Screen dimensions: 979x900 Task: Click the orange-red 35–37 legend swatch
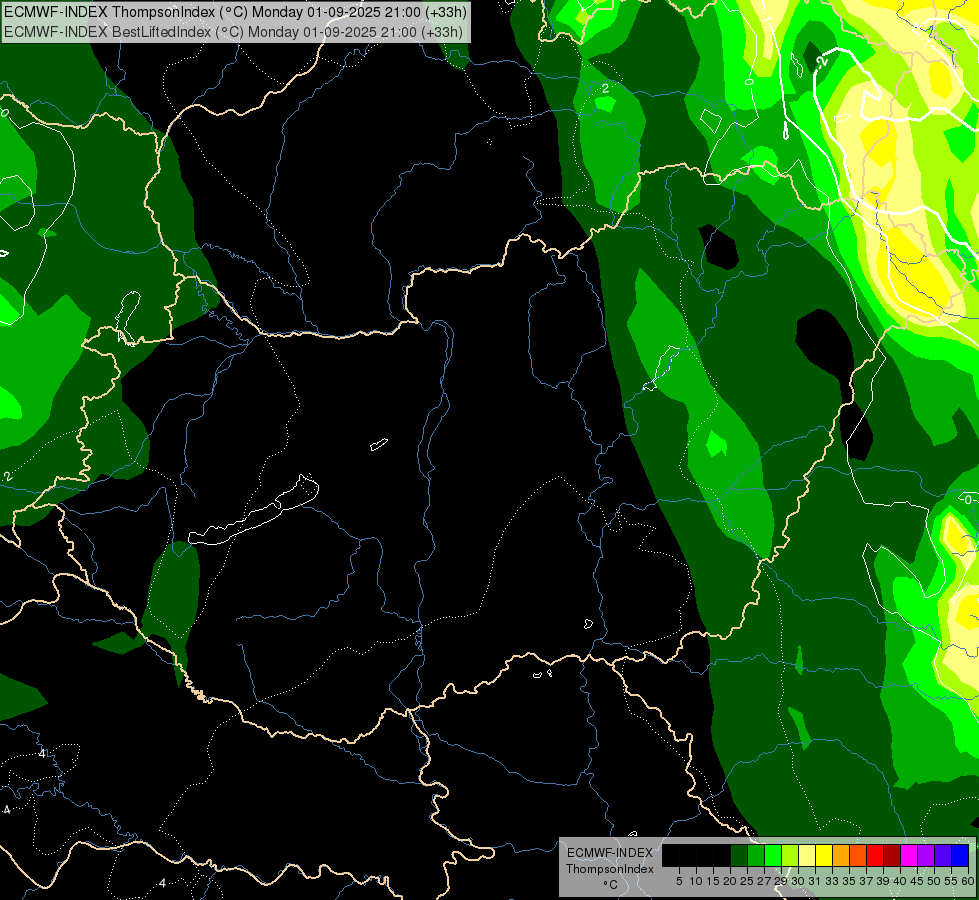858,856
